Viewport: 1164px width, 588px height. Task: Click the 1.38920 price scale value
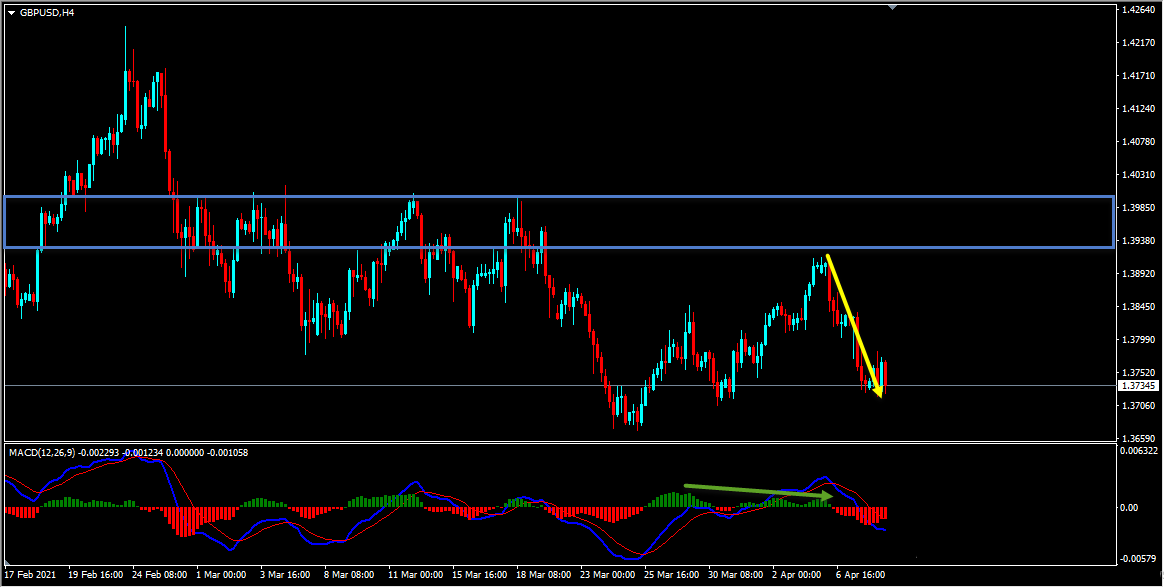tap(1138, 274)
